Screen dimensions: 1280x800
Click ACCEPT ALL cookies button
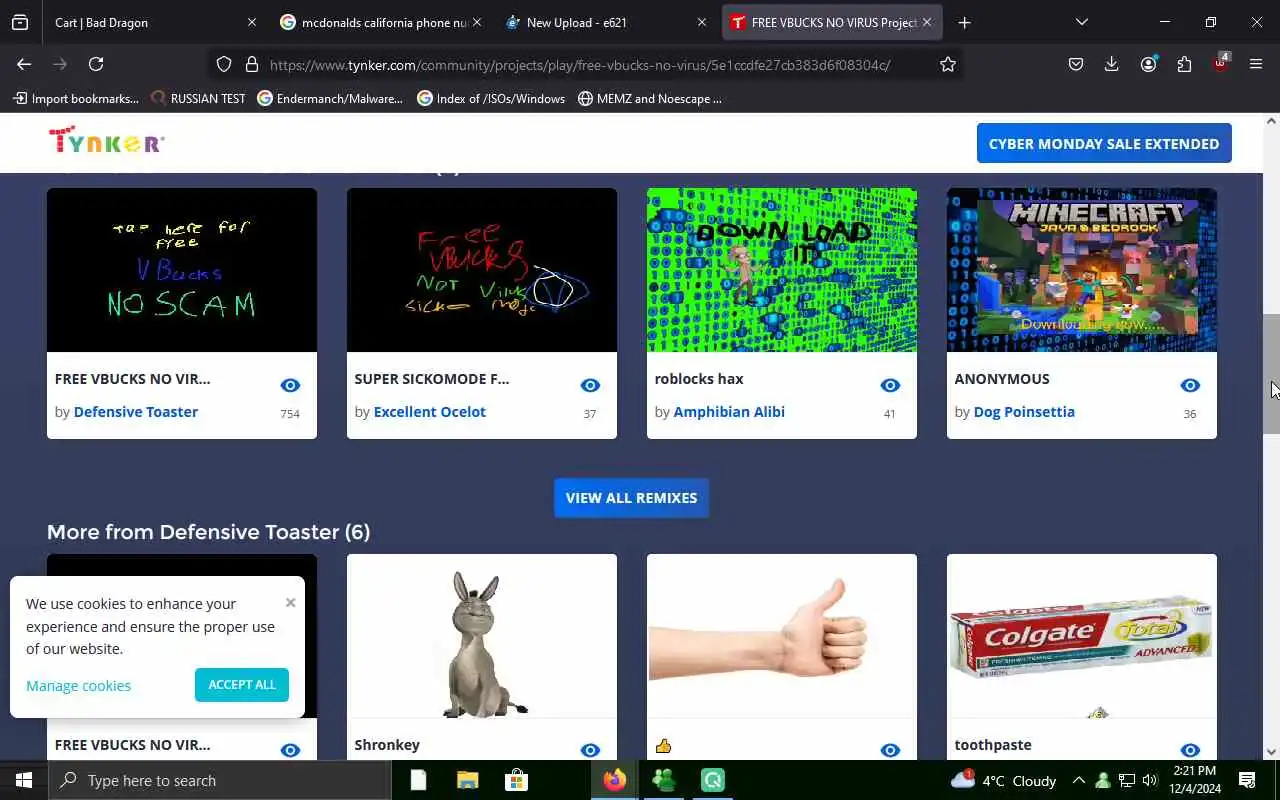(242, 685)
